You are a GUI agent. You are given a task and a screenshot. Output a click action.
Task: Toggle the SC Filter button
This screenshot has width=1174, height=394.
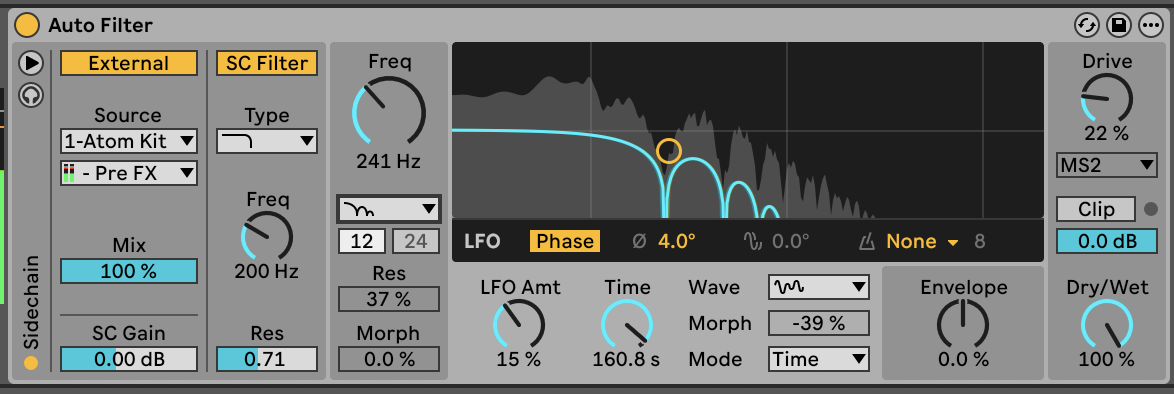(267, 64)
